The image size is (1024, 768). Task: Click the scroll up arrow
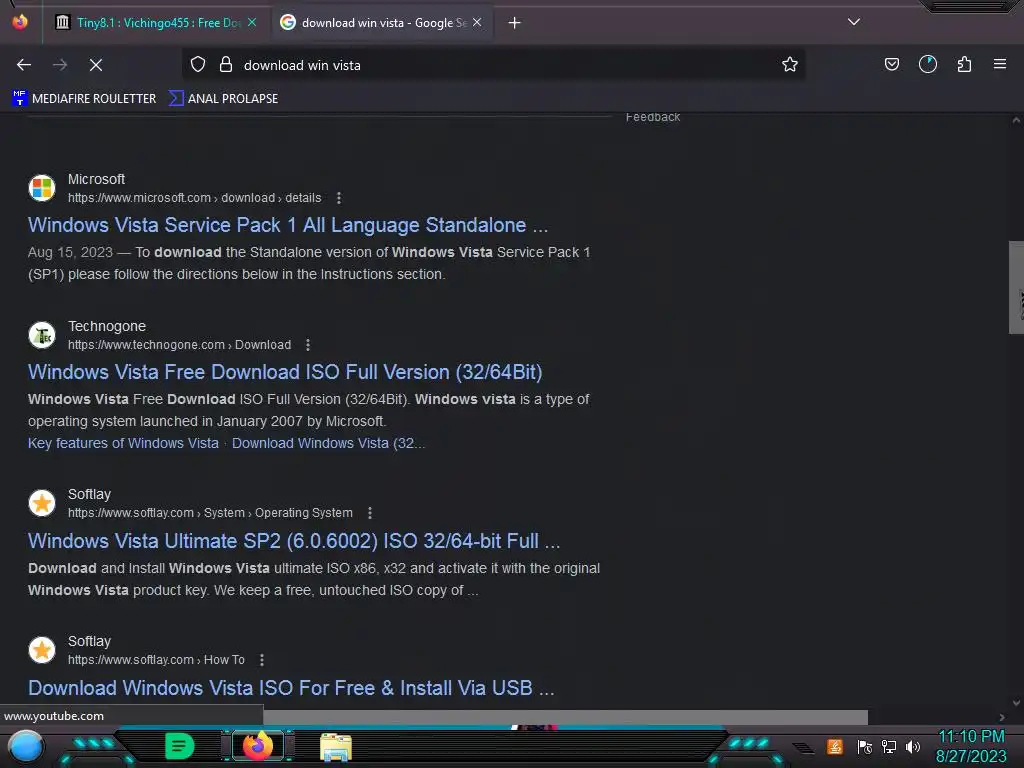[x=1016, y=120]
